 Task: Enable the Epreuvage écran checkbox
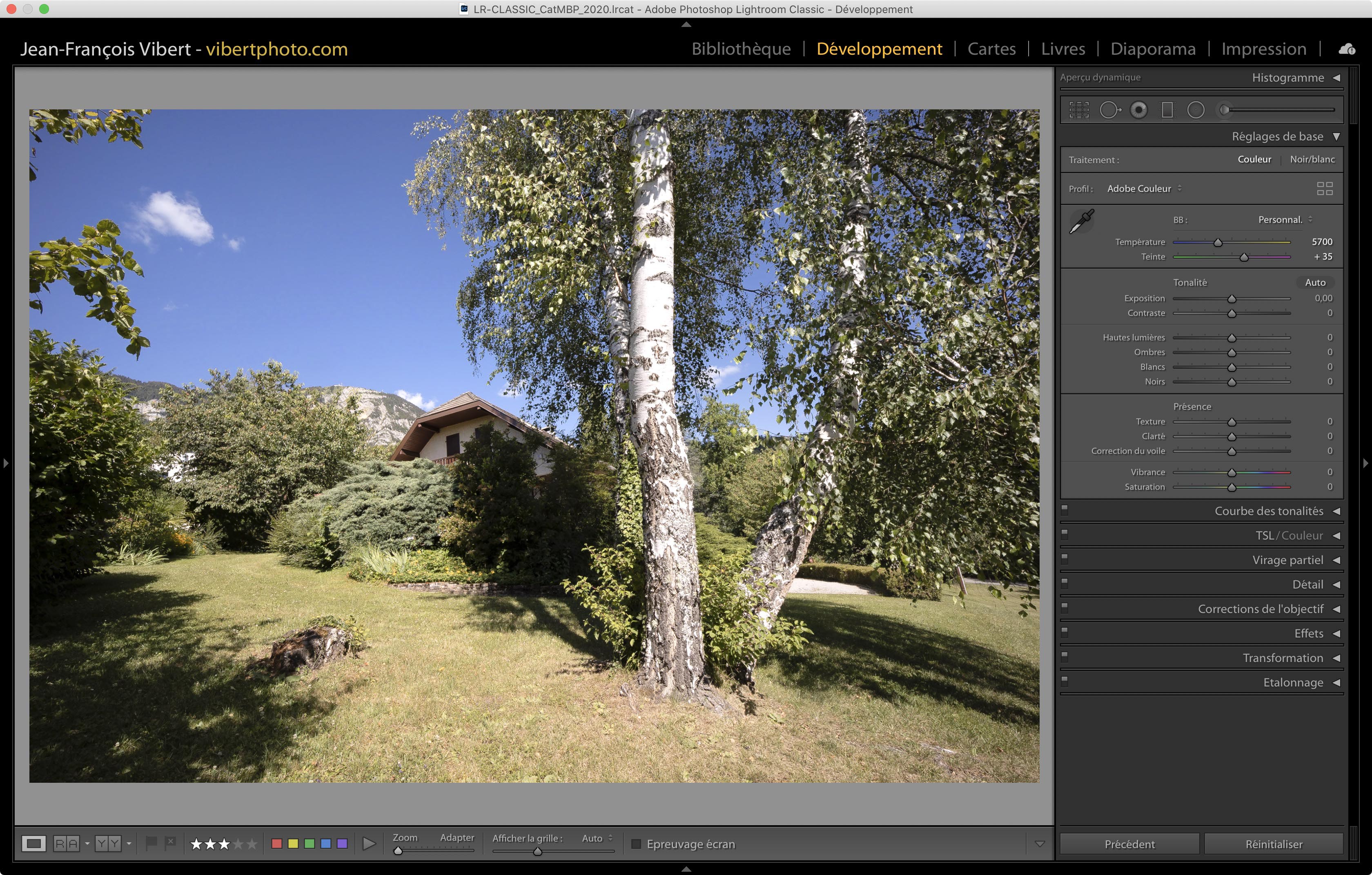(636, 844)
